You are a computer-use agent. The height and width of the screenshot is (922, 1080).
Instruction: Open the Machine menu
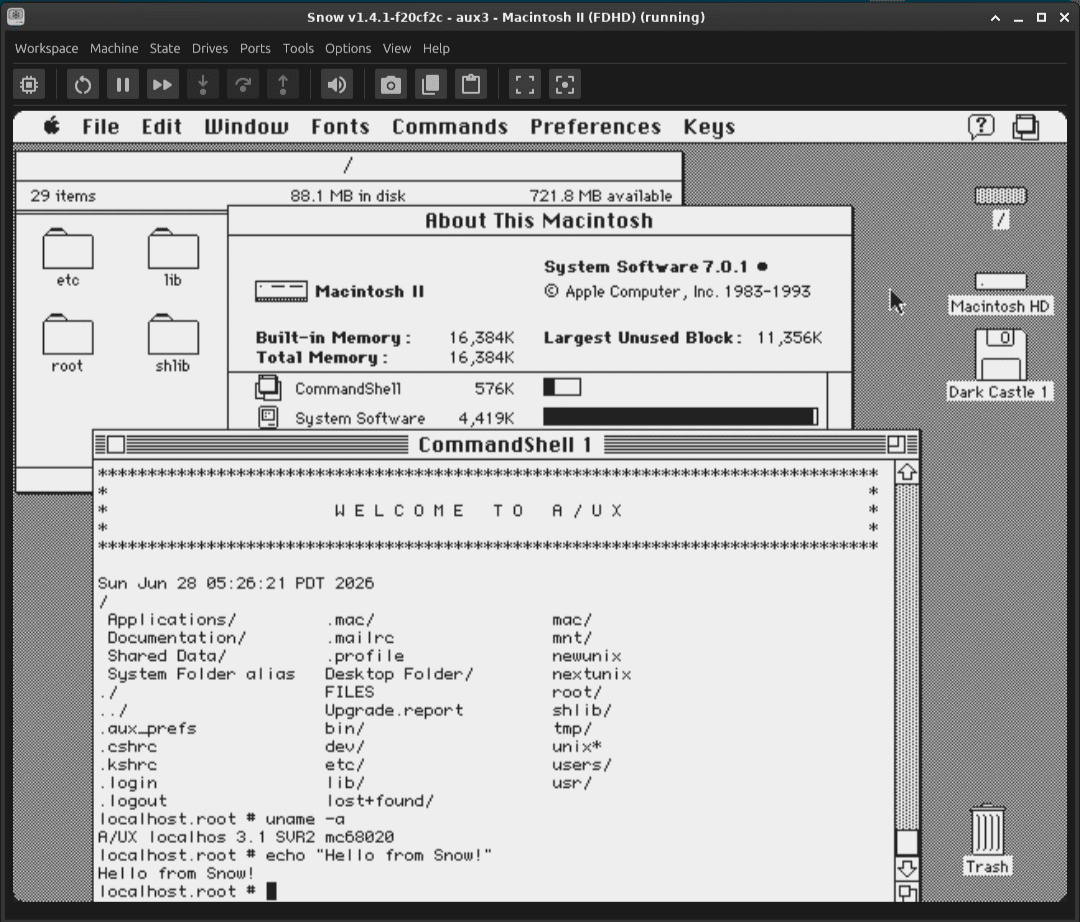(114, 48)
